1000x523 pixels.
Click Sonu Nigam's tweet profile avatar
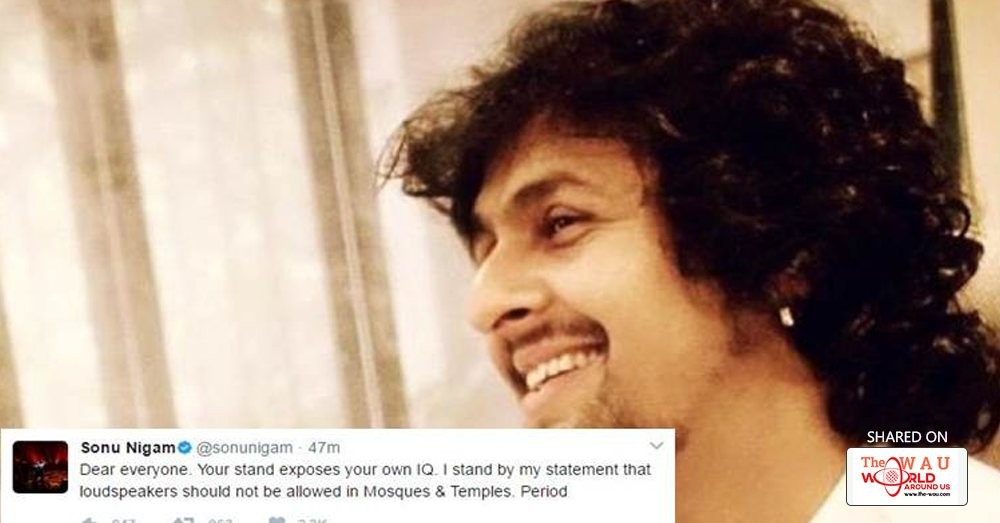coord(40,467)
